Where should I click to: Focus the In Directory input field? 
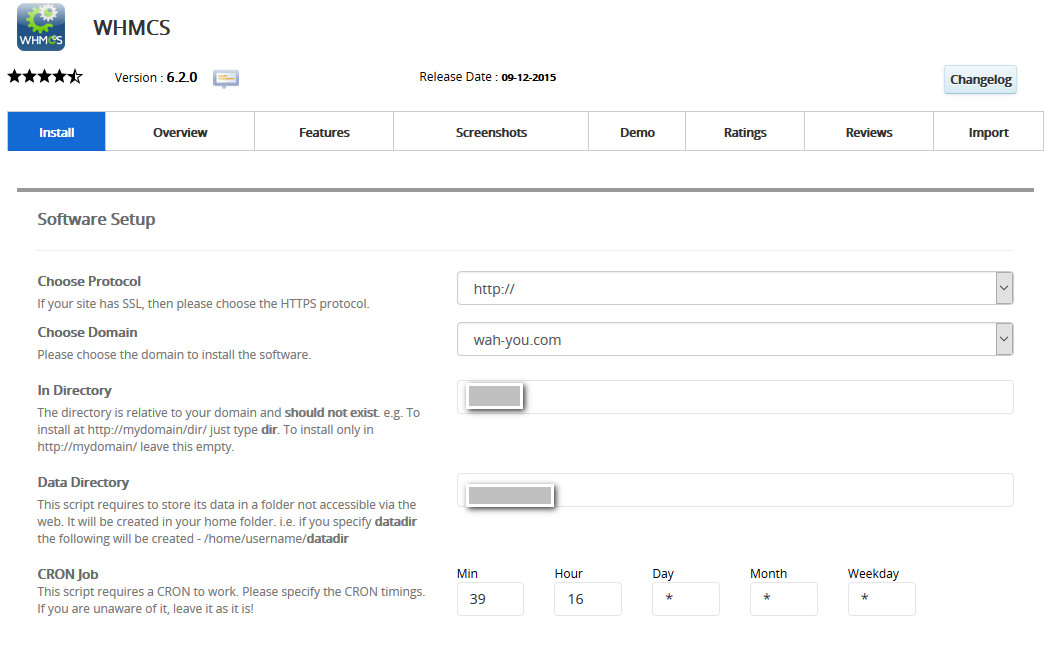coord(735,397)
